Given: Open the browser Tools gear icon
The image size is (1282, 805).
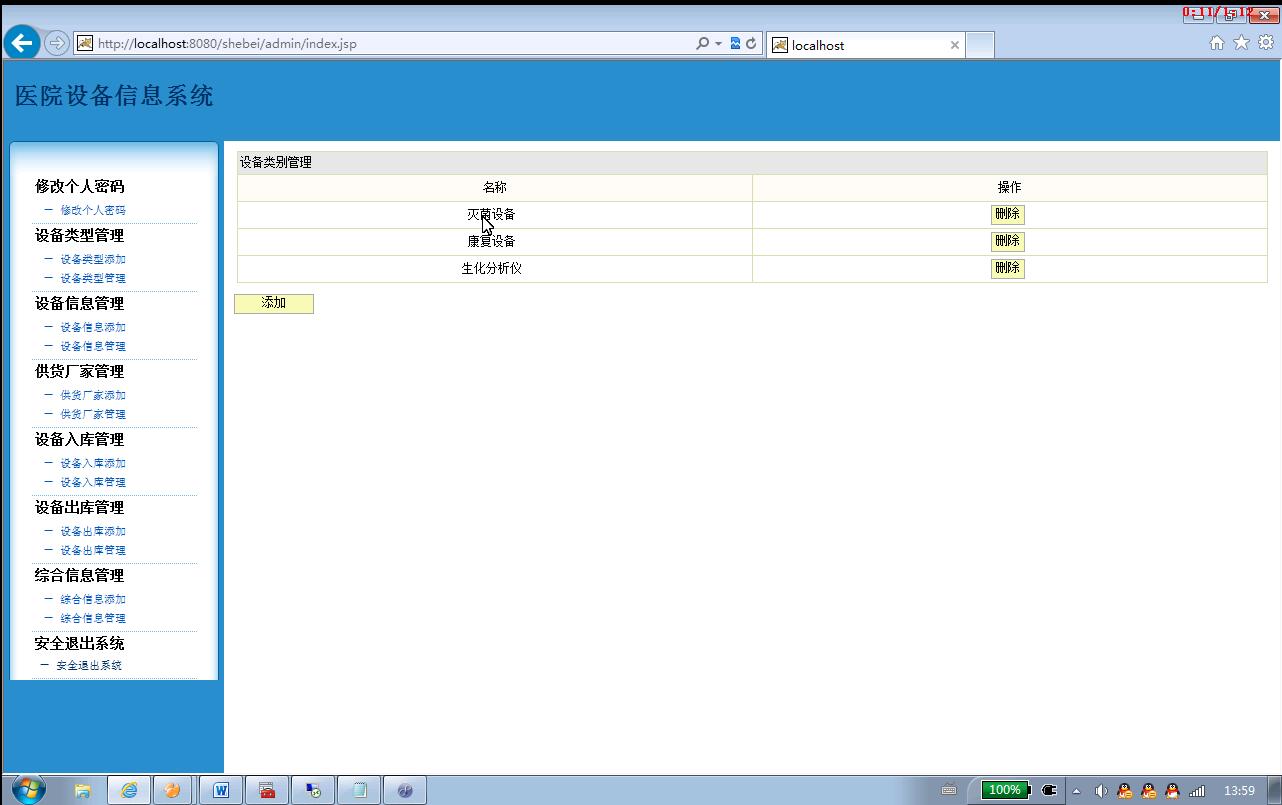Looking at the screenshot, I should (1266, 42).
